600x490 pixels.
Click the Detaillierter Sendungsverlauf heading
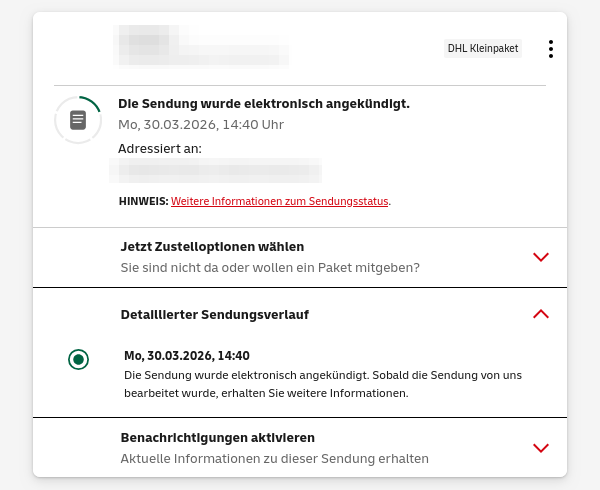tap(214, 314)
